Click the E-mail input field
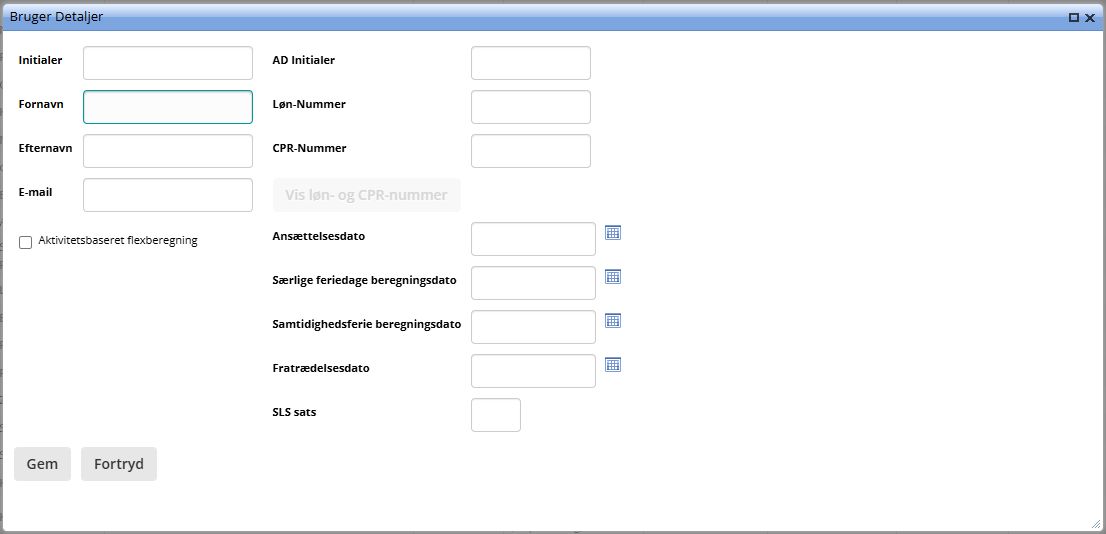The height and width of the screenshot is (534, 1106). (x=168, y=195)
